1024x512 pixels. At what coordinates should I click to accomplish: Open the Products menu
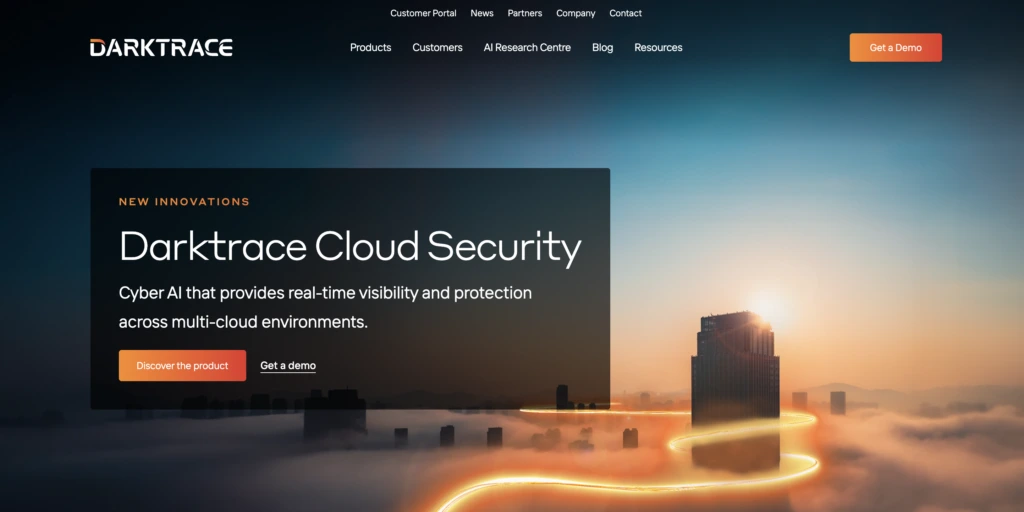coord(370,48)
